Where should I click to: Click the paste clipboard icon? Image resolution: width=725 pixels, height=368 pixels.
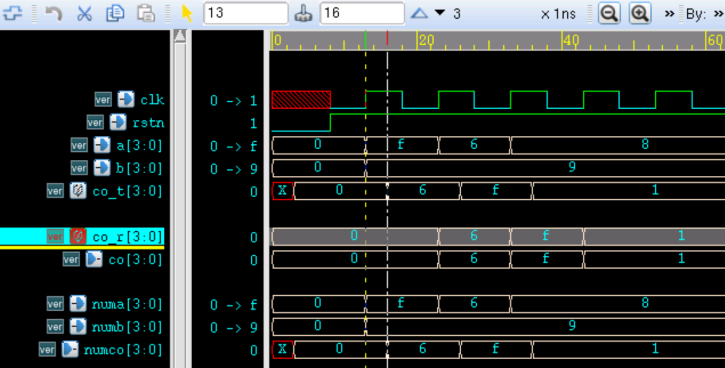pos(146,13)
